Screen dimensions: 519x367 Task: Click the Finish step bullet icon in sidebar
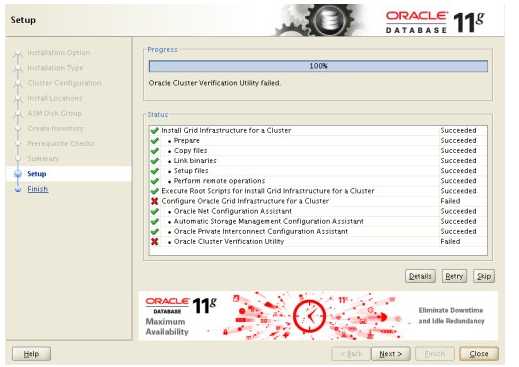(18, 189)
